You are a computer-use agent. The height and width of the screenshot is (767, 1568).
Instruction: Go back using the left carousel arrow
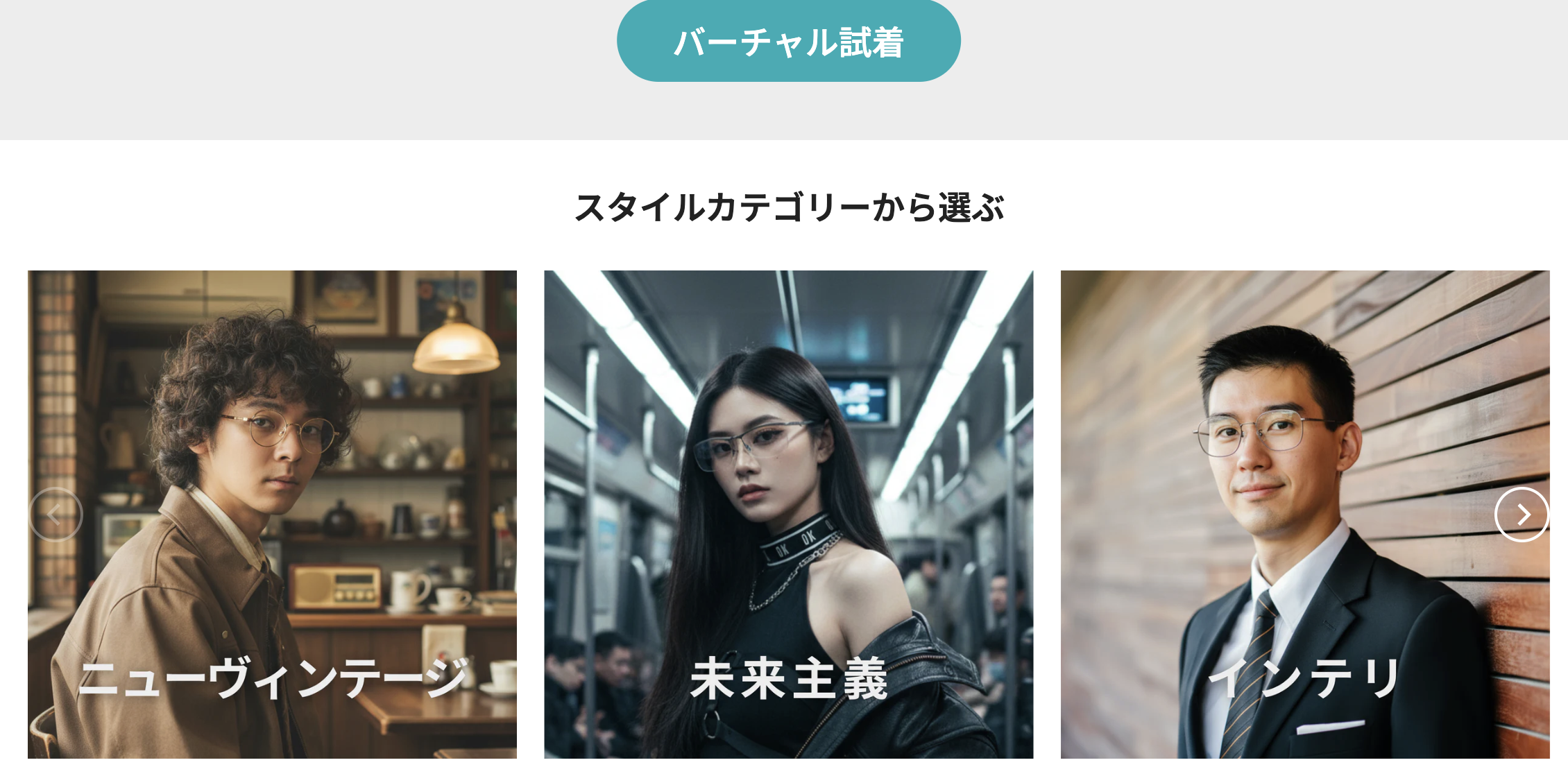coord(56,514)
